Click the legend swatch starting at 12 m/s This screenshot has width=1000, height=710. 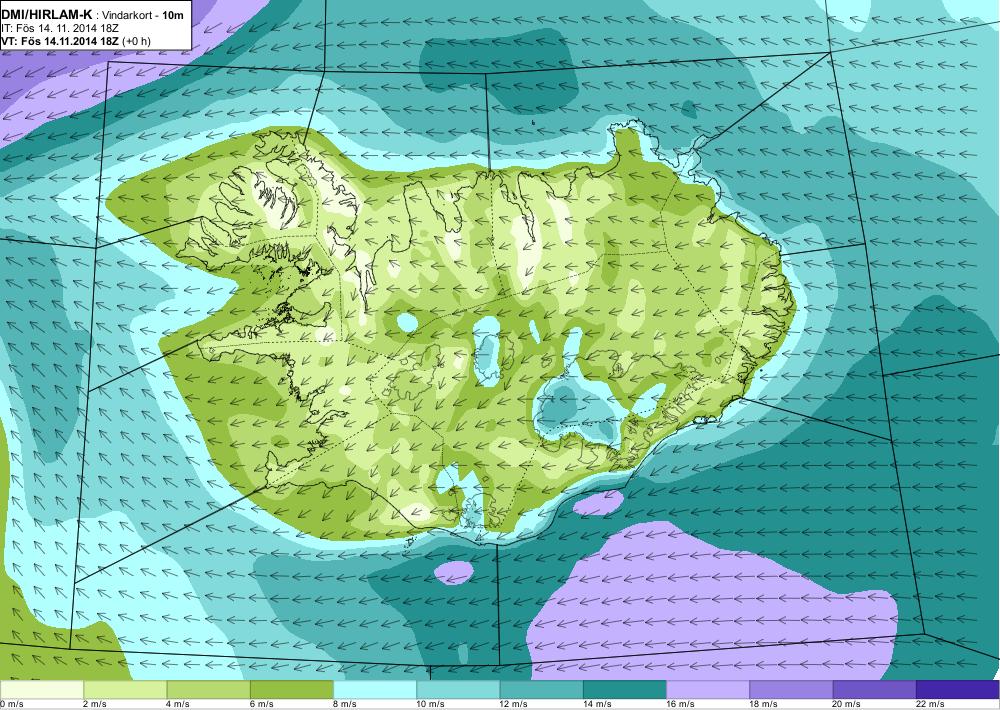coord(541,689)
